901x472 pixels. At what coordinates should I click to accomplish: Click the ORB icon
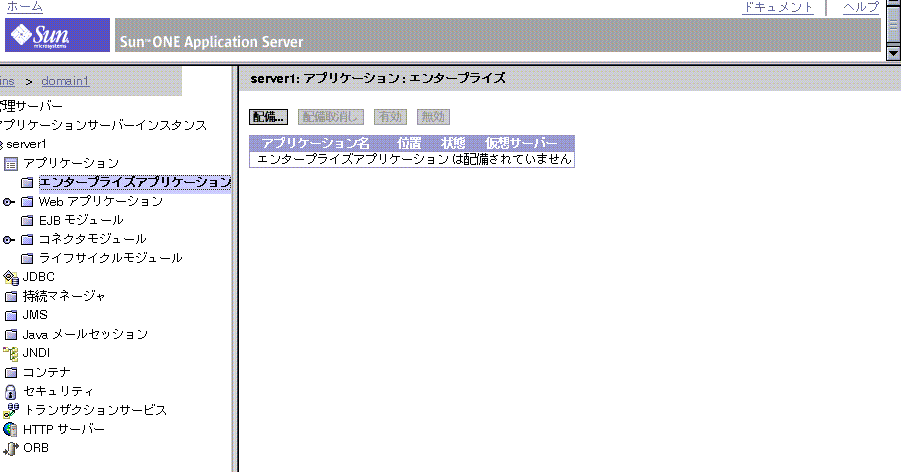point(11,448)
